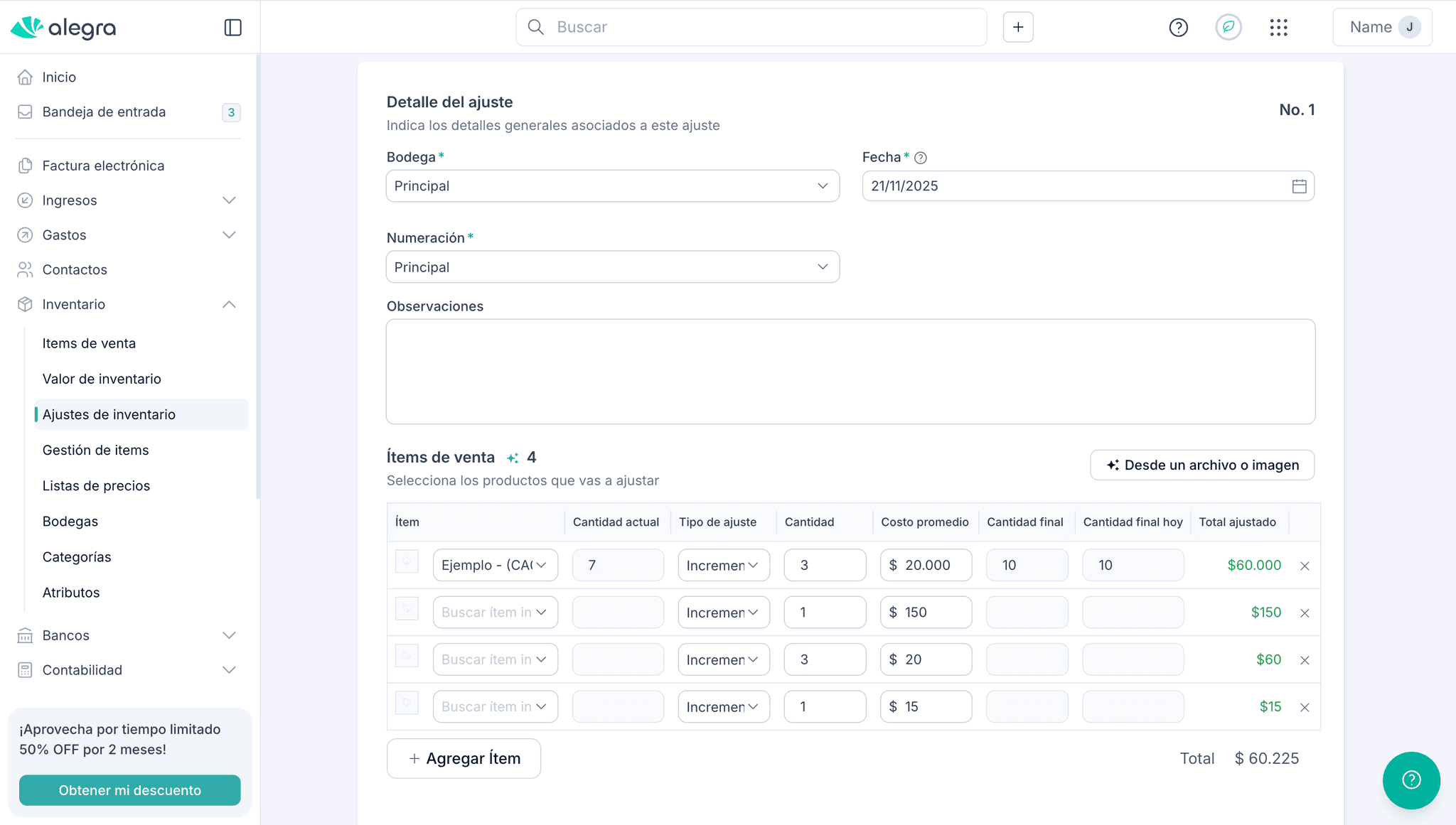
Task: Delete the $15 item row
Action: [x=1305, y=708]
